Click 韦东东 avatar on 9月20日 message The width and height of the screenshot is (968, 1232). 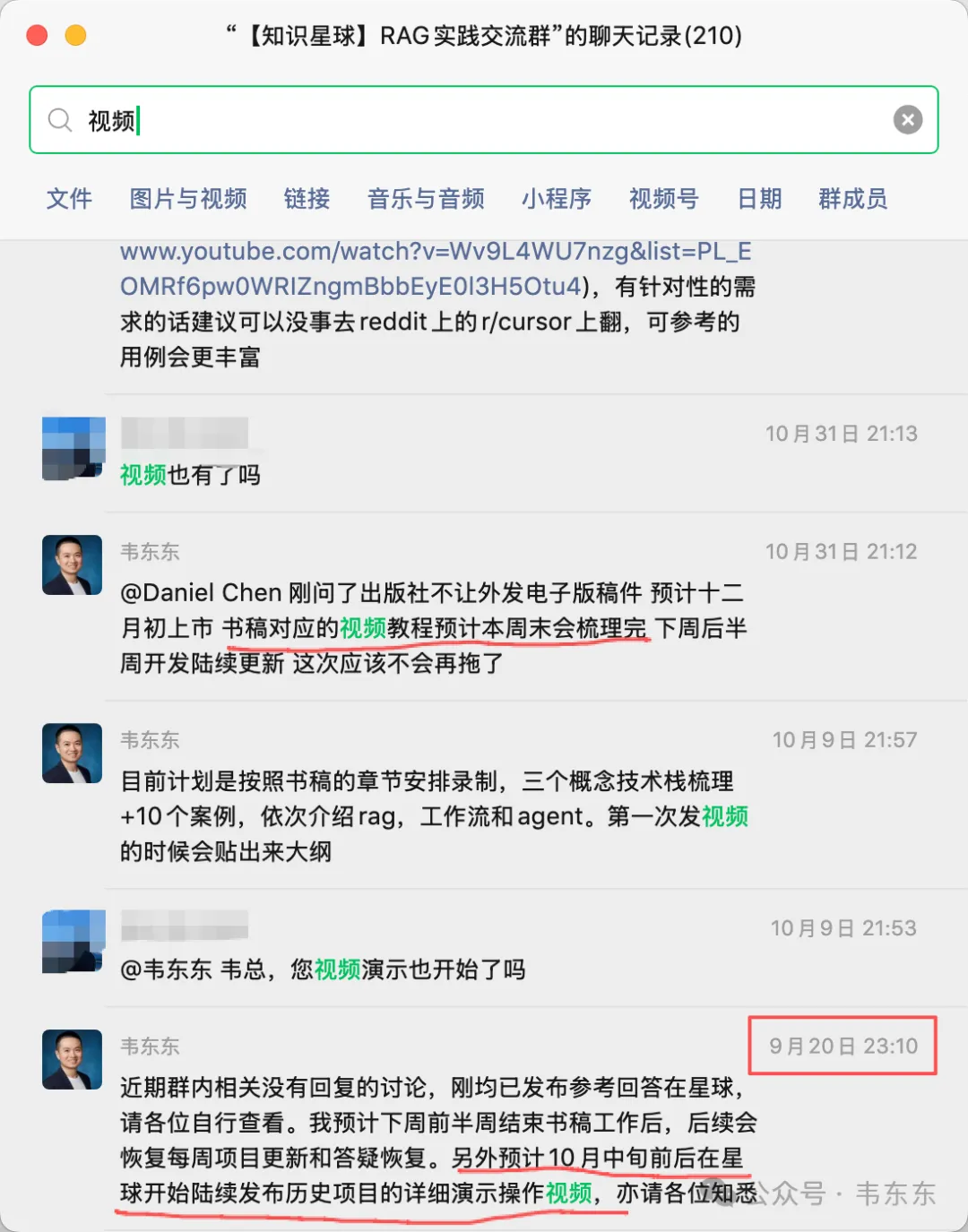tap(73, 1060)
